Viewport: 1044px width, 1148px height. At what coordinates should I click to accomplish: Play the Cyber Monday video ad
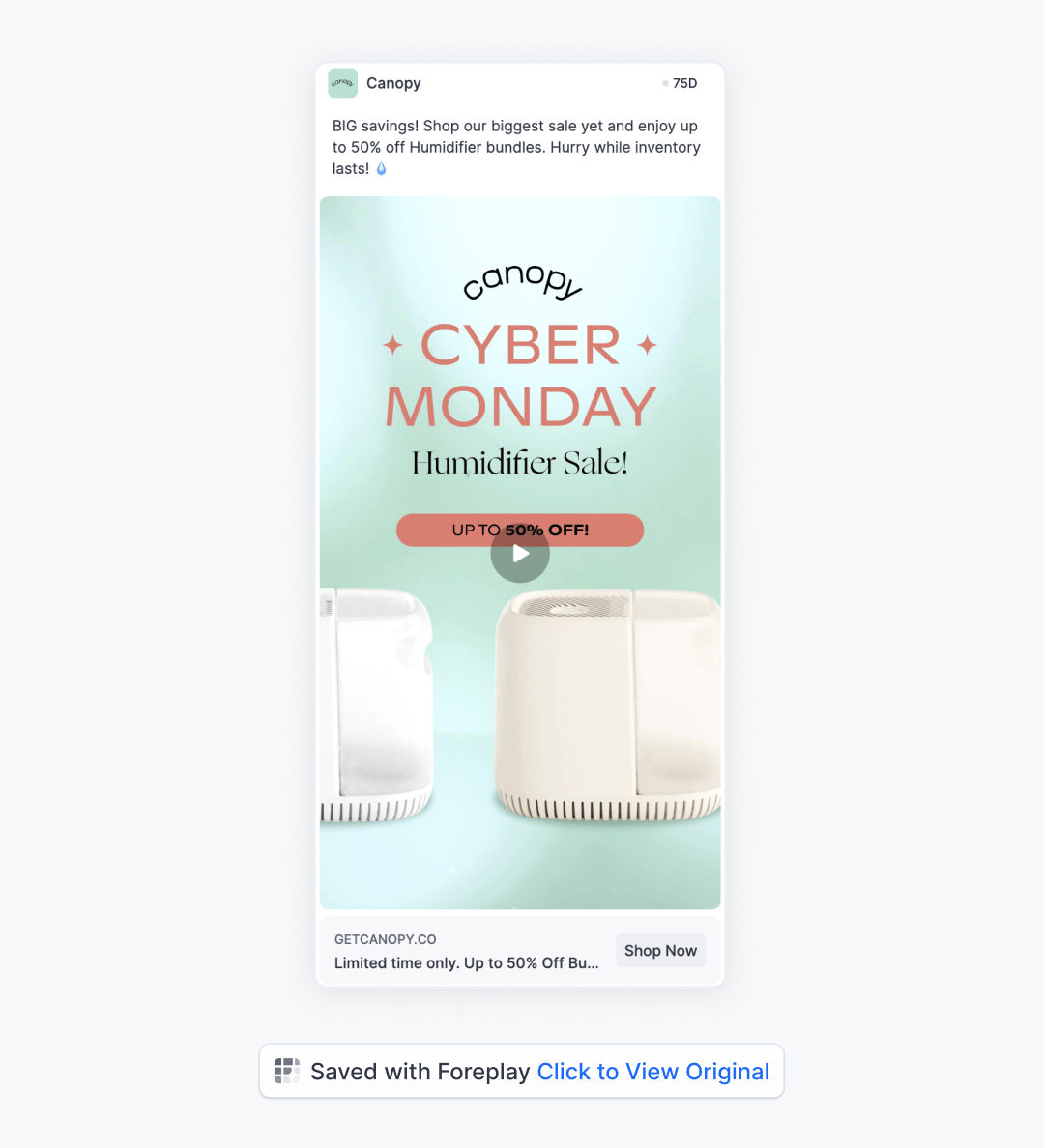click(520, 554)
